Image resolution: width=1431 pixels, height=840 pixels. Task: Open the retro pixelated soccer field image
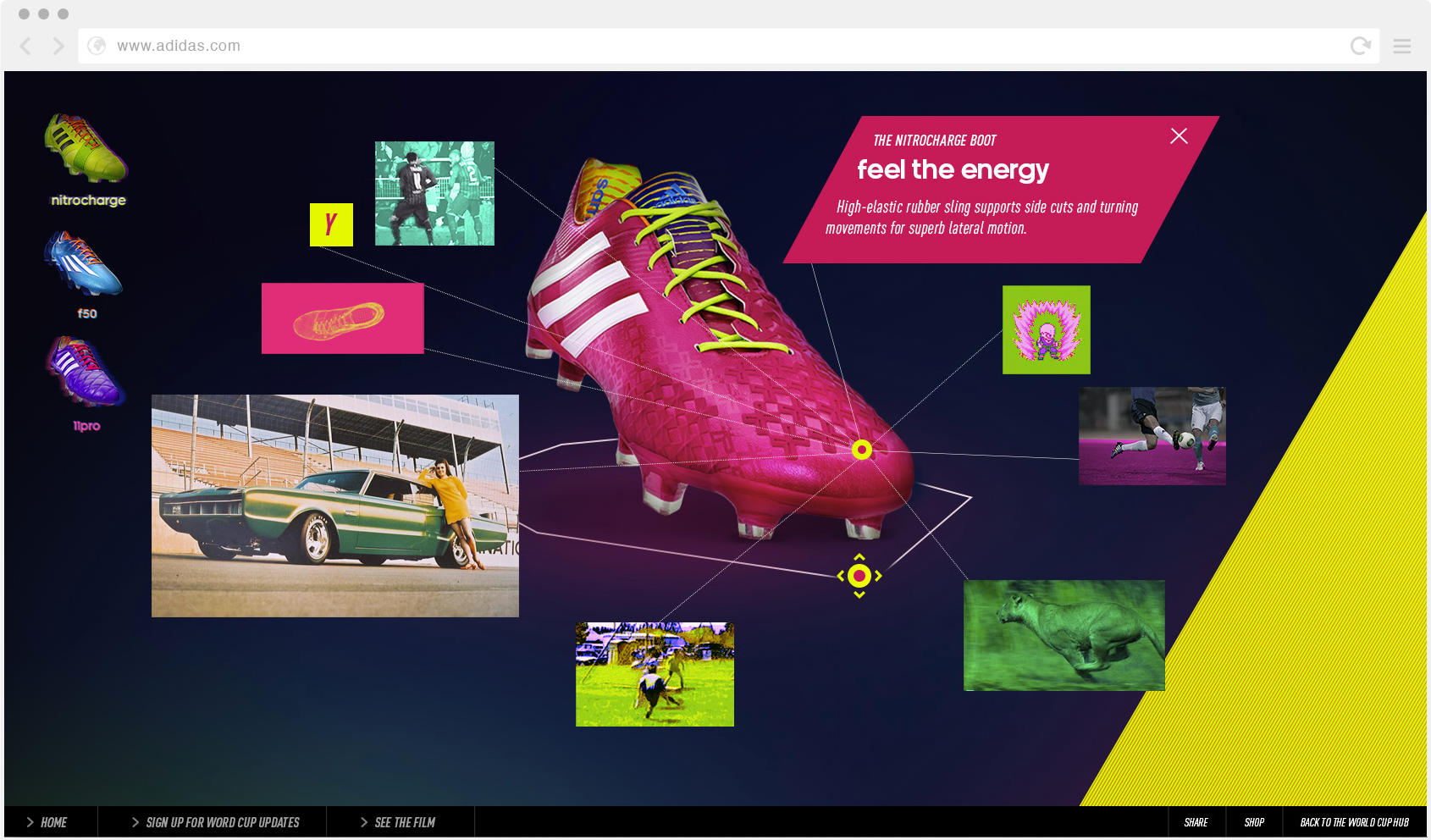coord(655,674)
